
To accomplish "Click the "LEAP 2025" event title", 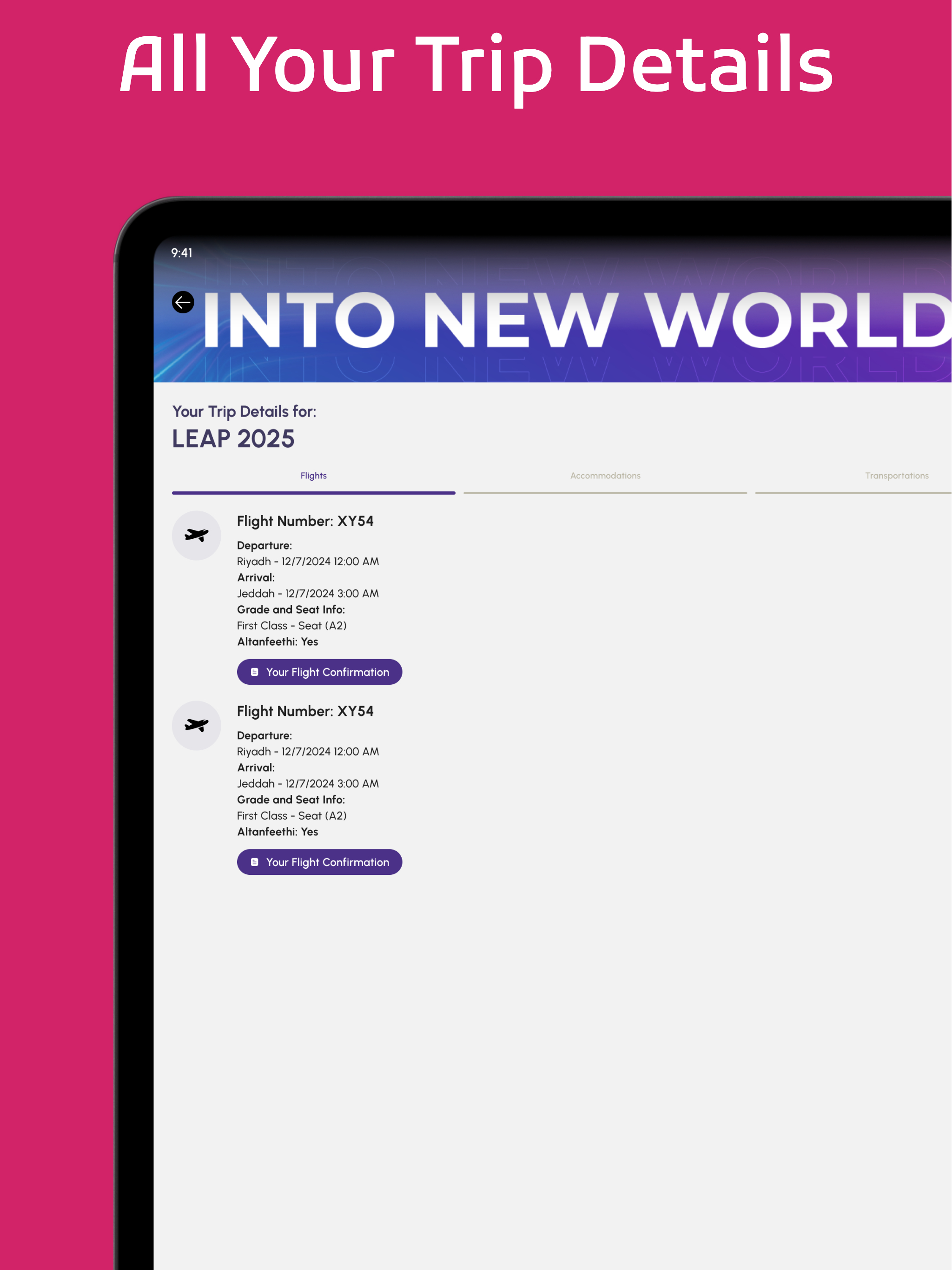I will [x=233, y=439].
